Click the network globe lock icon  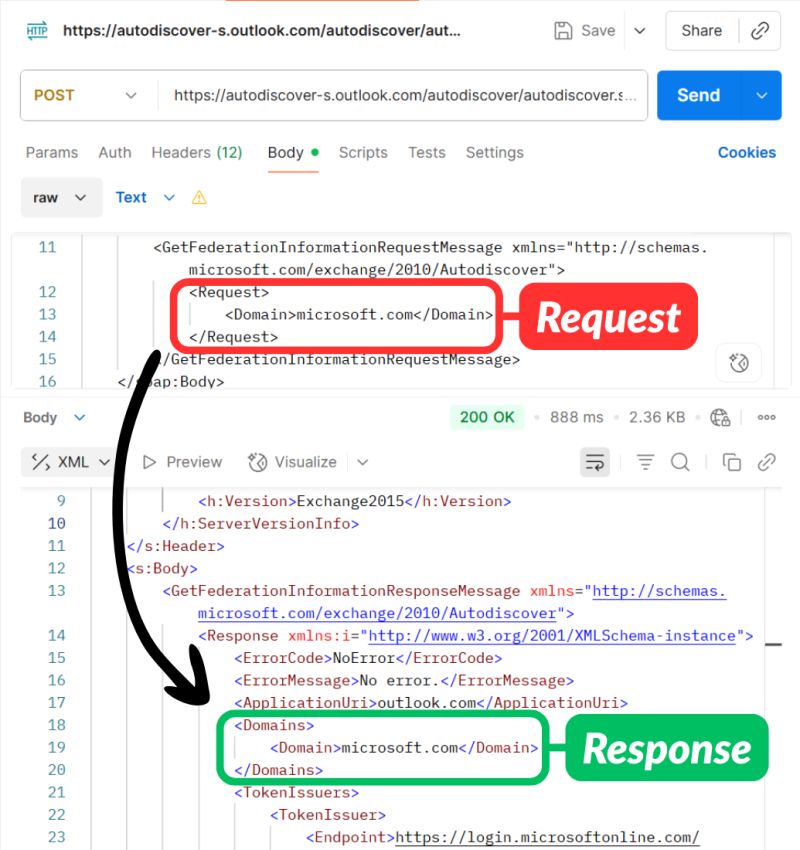pos(720,417)
